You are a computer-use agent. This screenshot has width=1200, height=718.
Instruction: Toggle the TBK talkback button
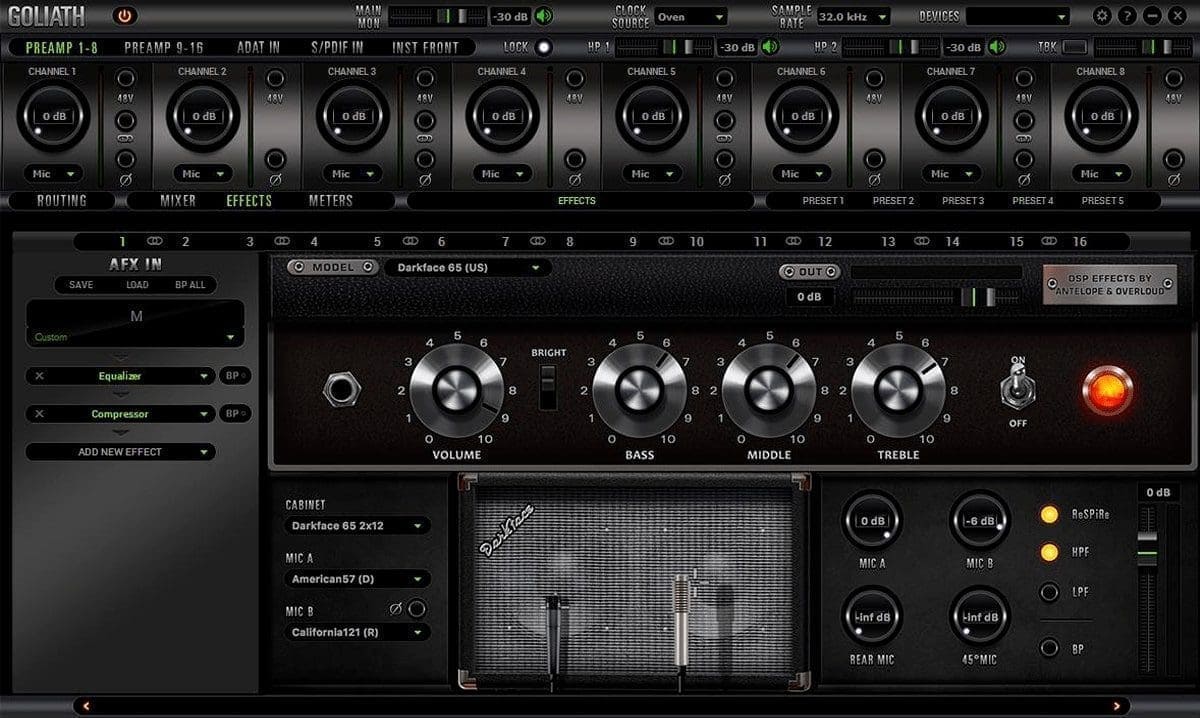click(x=1075, y=47)
